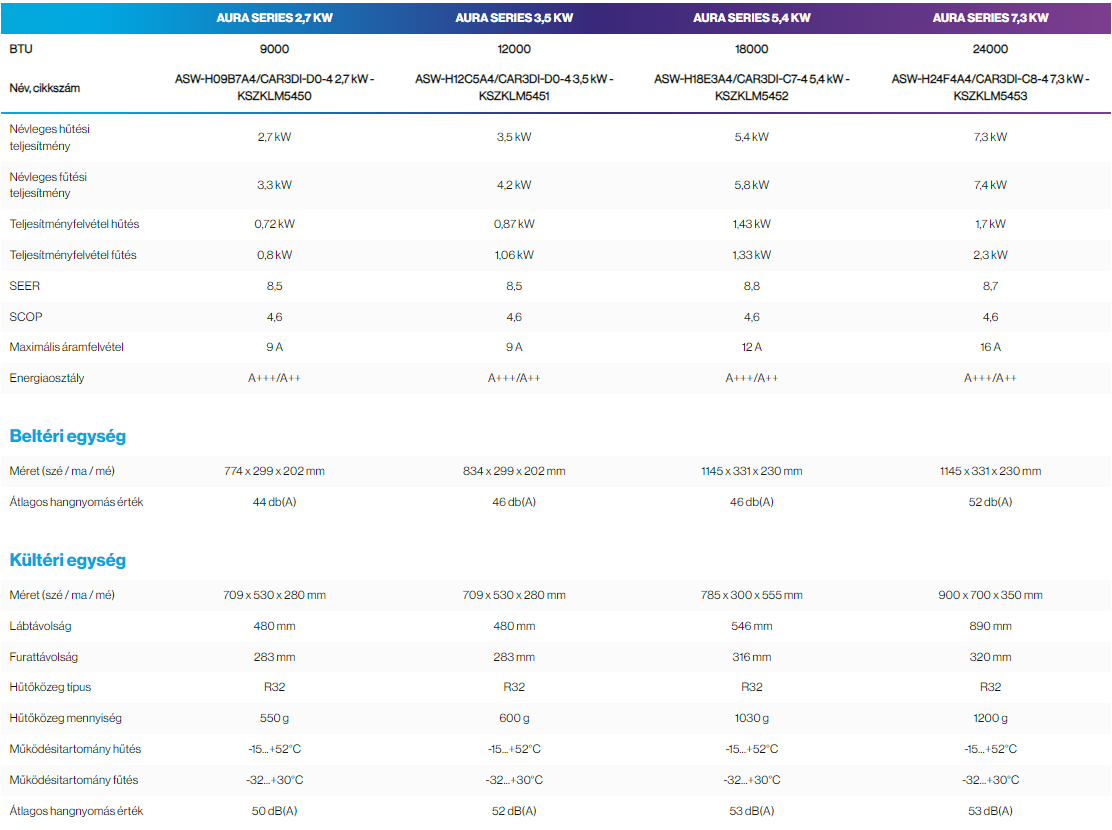
Task: Click the 'Névleges fűtési teljesítmény' row label
Action: pyautogui.click(x=48, y=185)
